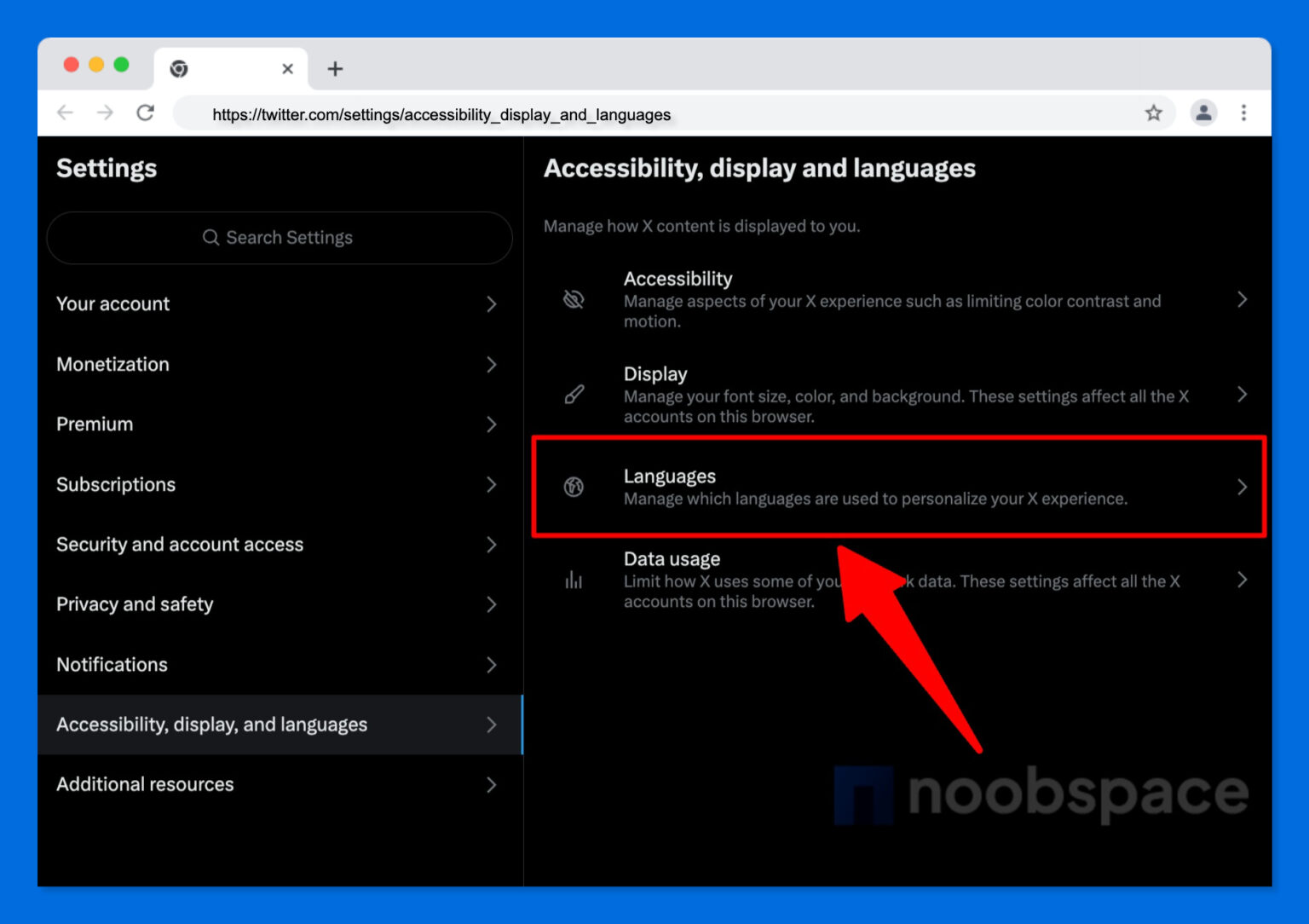
Task: Open the browser three-dot menu
Action: 1244,113
